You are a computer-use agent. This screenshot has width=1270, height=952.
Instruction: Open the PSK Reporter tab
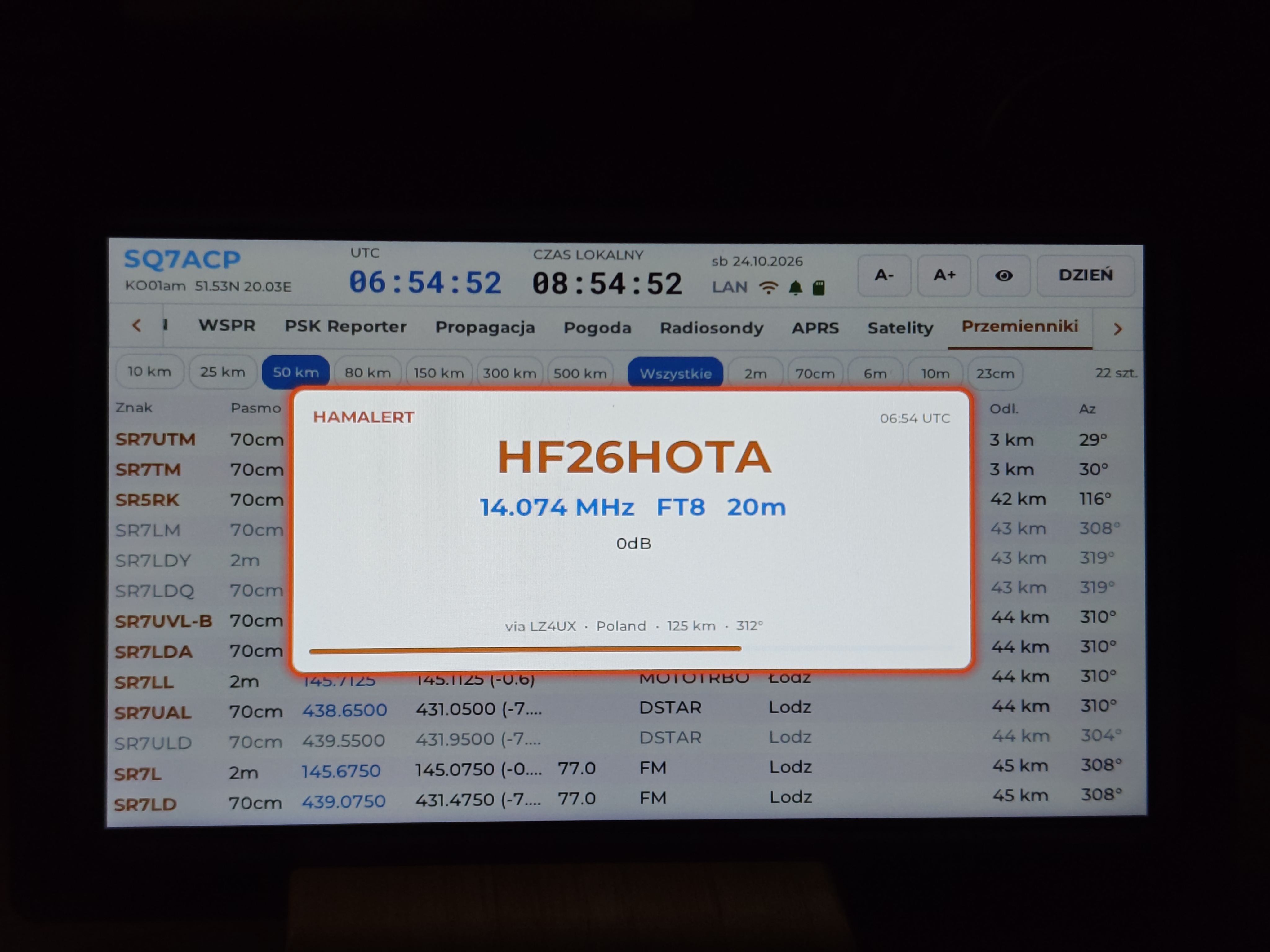click(x=345, y=327)
